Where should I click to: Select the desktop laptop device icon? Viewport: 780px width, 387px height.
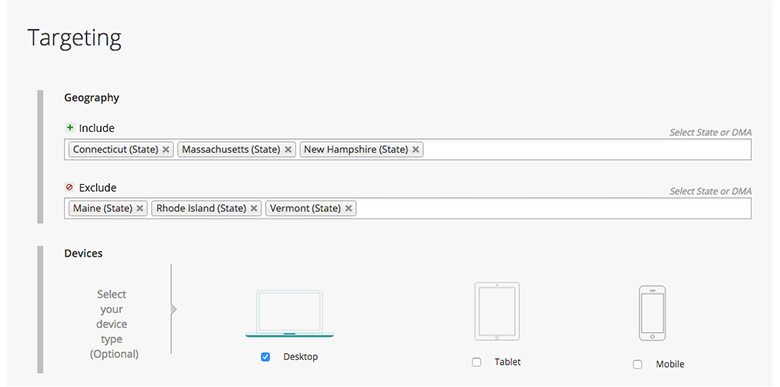(290, 314)
